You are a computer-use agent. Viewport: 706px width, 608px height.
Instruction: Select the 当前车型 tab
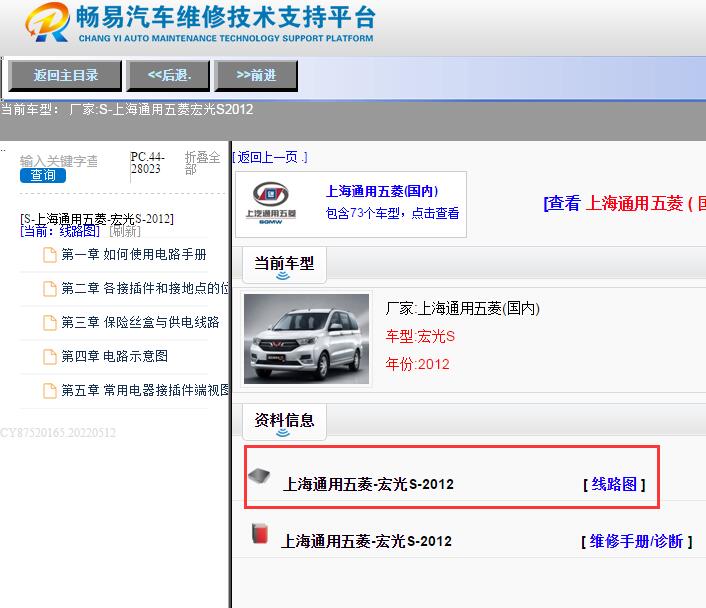click(284, 265)
